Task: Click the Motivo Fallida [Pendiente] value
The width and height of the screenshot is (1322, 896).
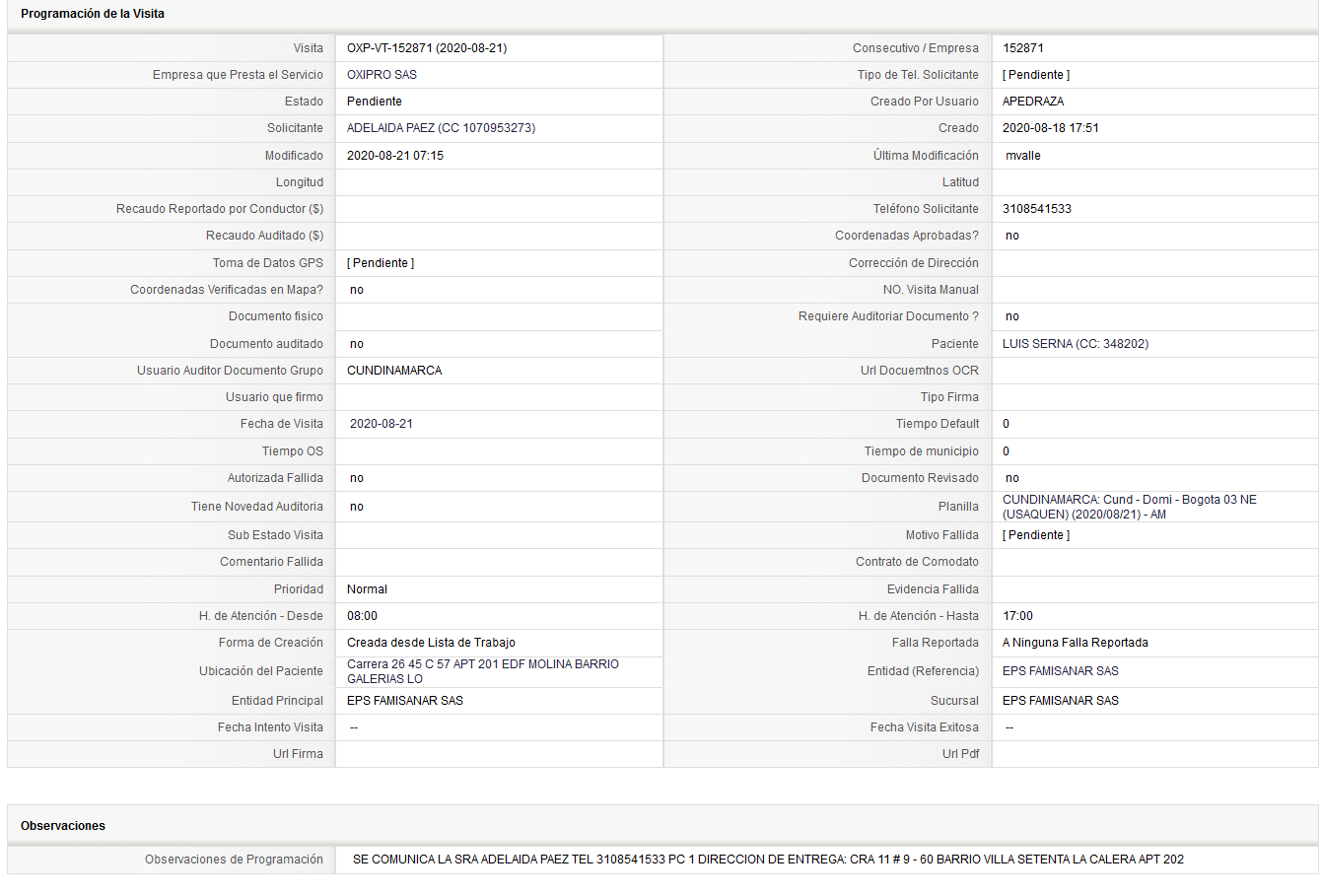Action: click(1036, 535)
